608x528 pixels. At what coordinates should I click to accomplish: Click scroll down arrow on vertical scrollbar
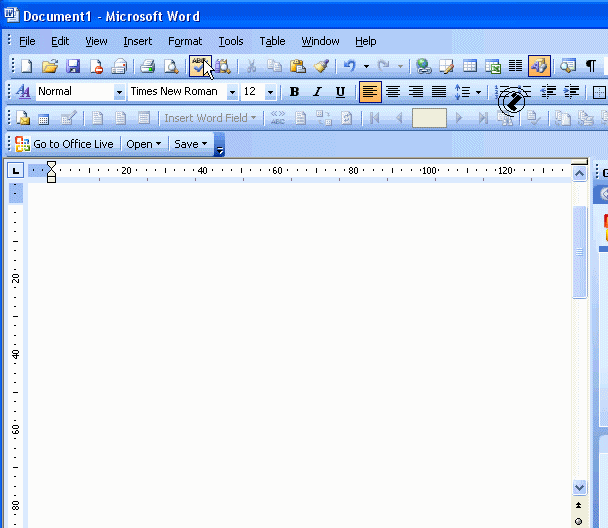point(579,487)
